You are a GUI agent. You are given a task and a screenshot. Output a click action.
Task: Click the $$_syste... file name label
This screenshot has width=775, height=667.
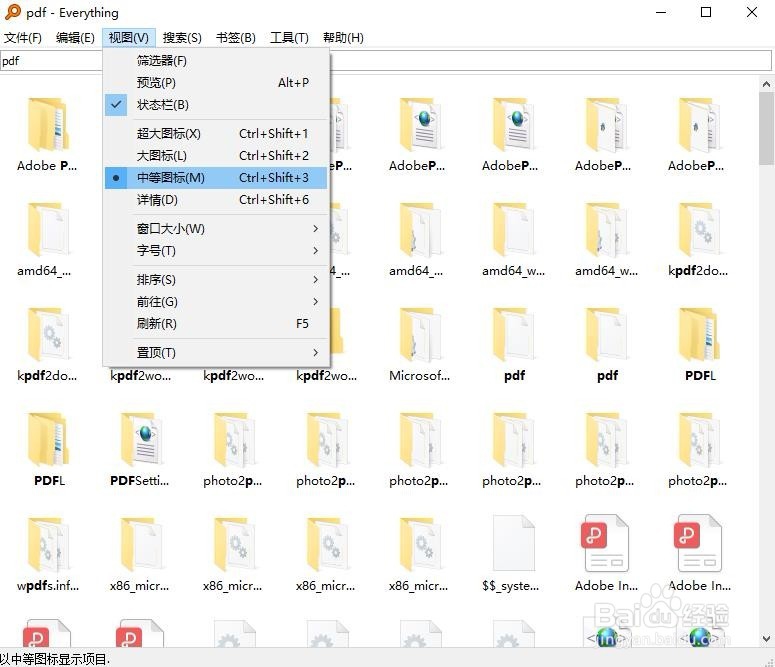pos(511,586)
